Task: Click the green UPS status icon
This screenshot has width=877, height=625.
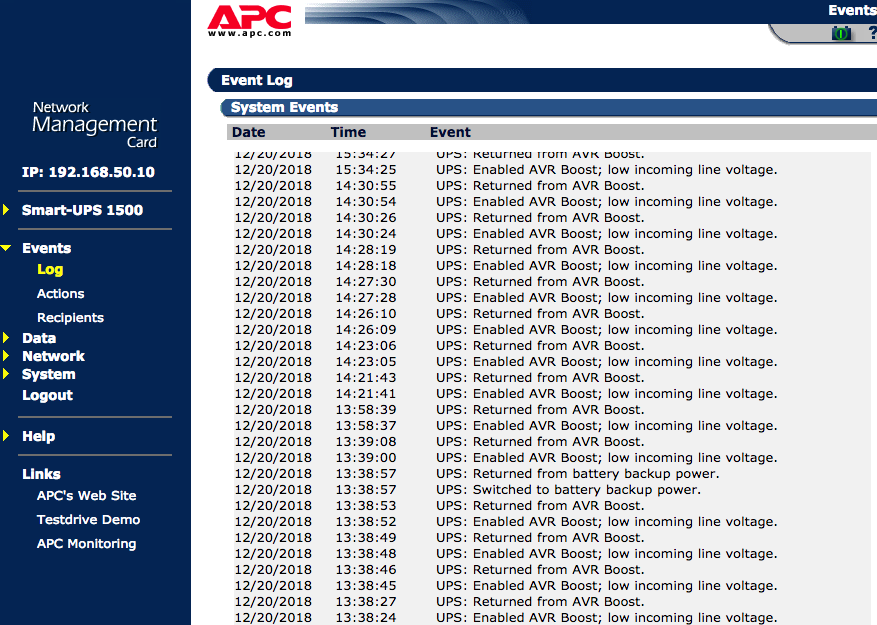Action: [841, 33]
